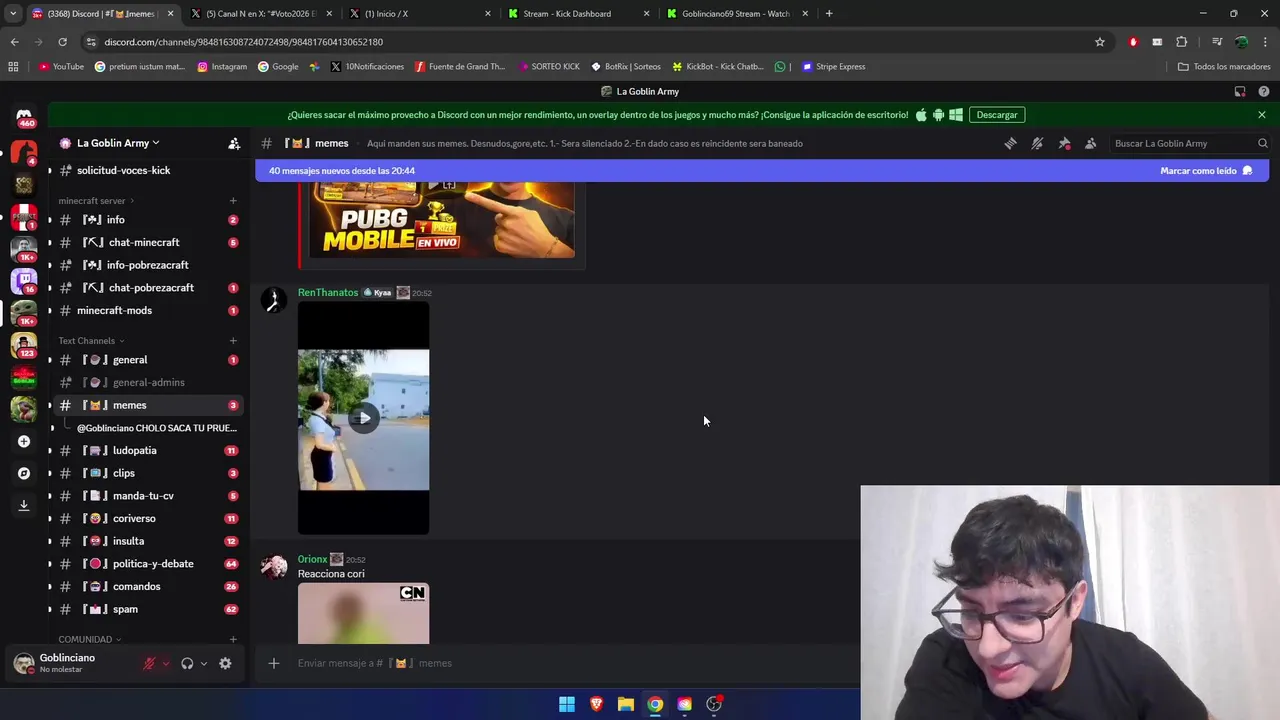This screenshot has height=720, width=1280.
Task: Open Discord direct messages home icon
Action: click(24, 117)
